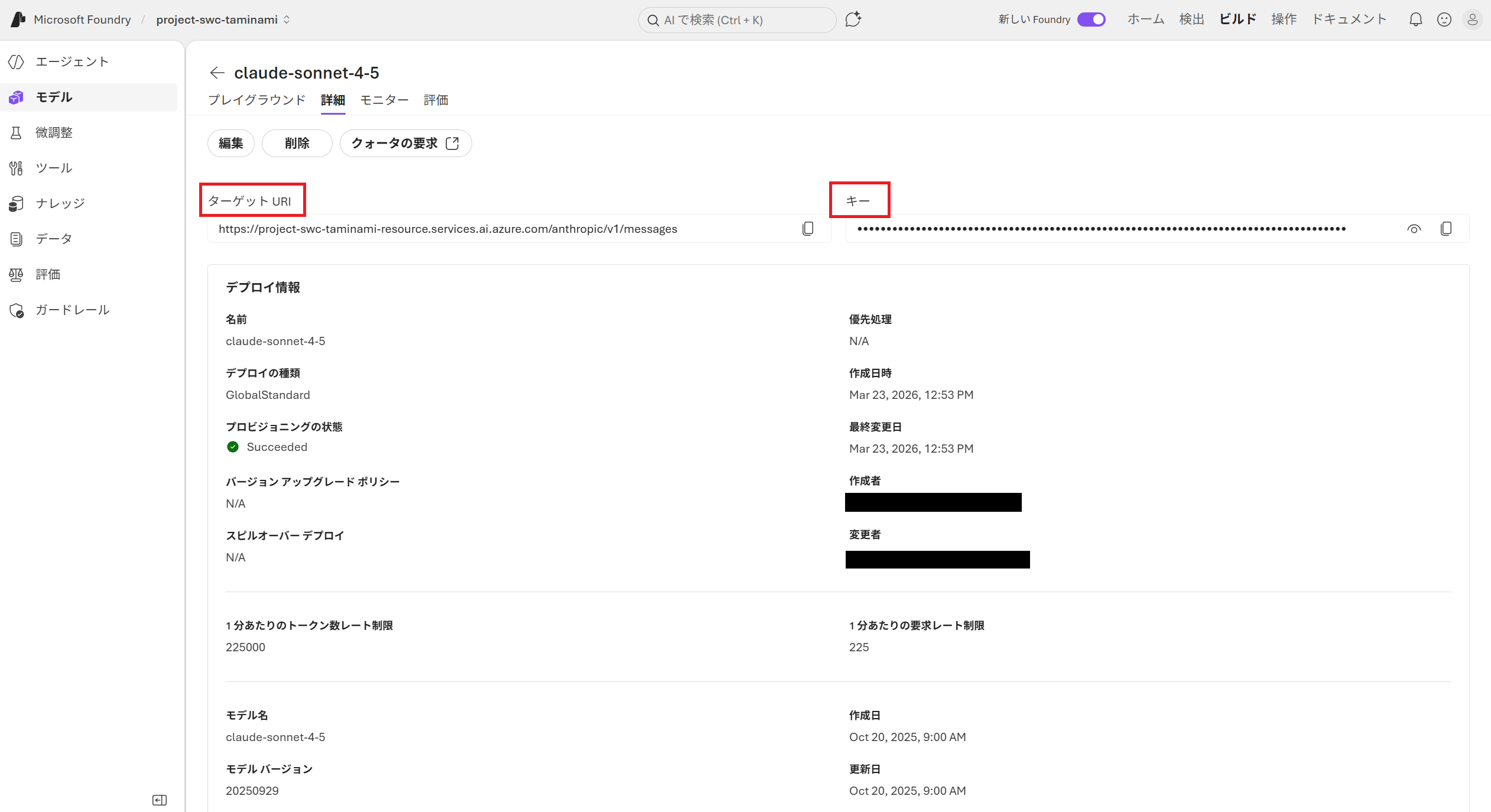This screenshot has height=812, width=1491.
Task: Focus the AI で検索 search field
Action: coord(737,20)
